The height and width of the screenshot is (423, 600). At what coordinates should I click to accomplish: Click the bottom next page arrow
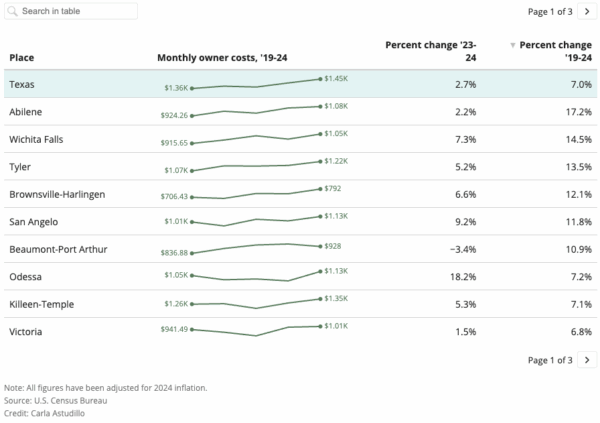tap(586, 359)
